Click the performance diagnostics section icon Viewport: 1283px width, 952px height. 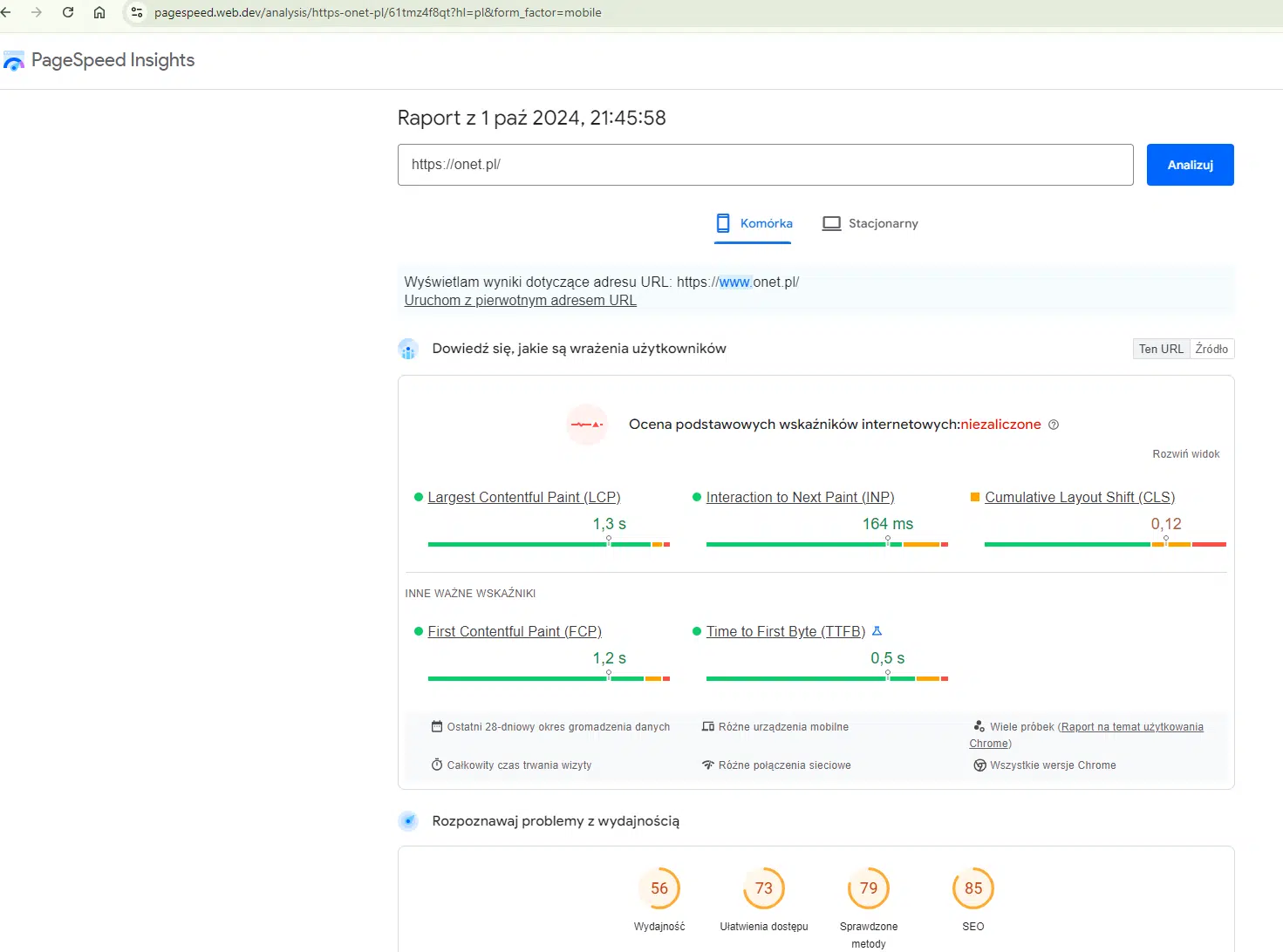408,821
